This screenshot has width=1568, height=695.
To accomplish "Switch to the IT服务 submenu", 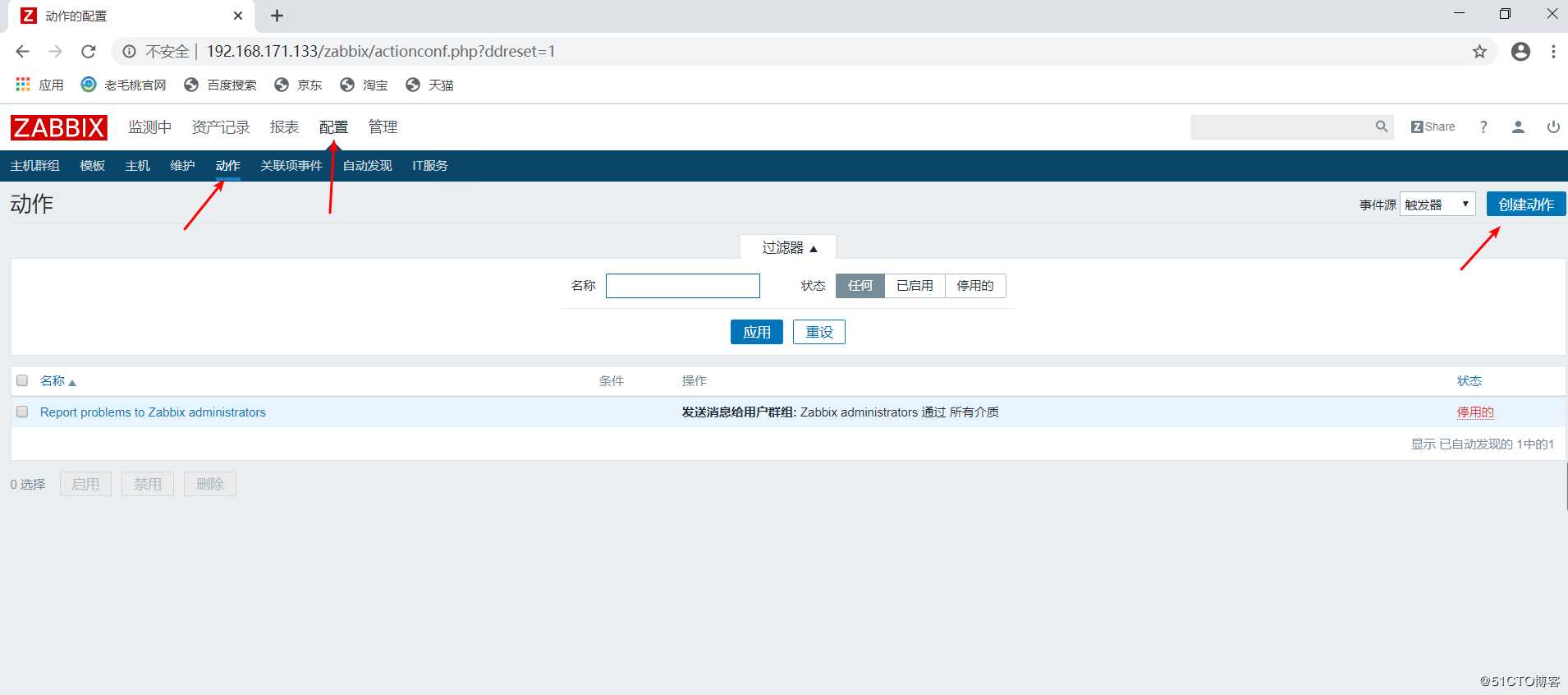I will pos(429,165).
